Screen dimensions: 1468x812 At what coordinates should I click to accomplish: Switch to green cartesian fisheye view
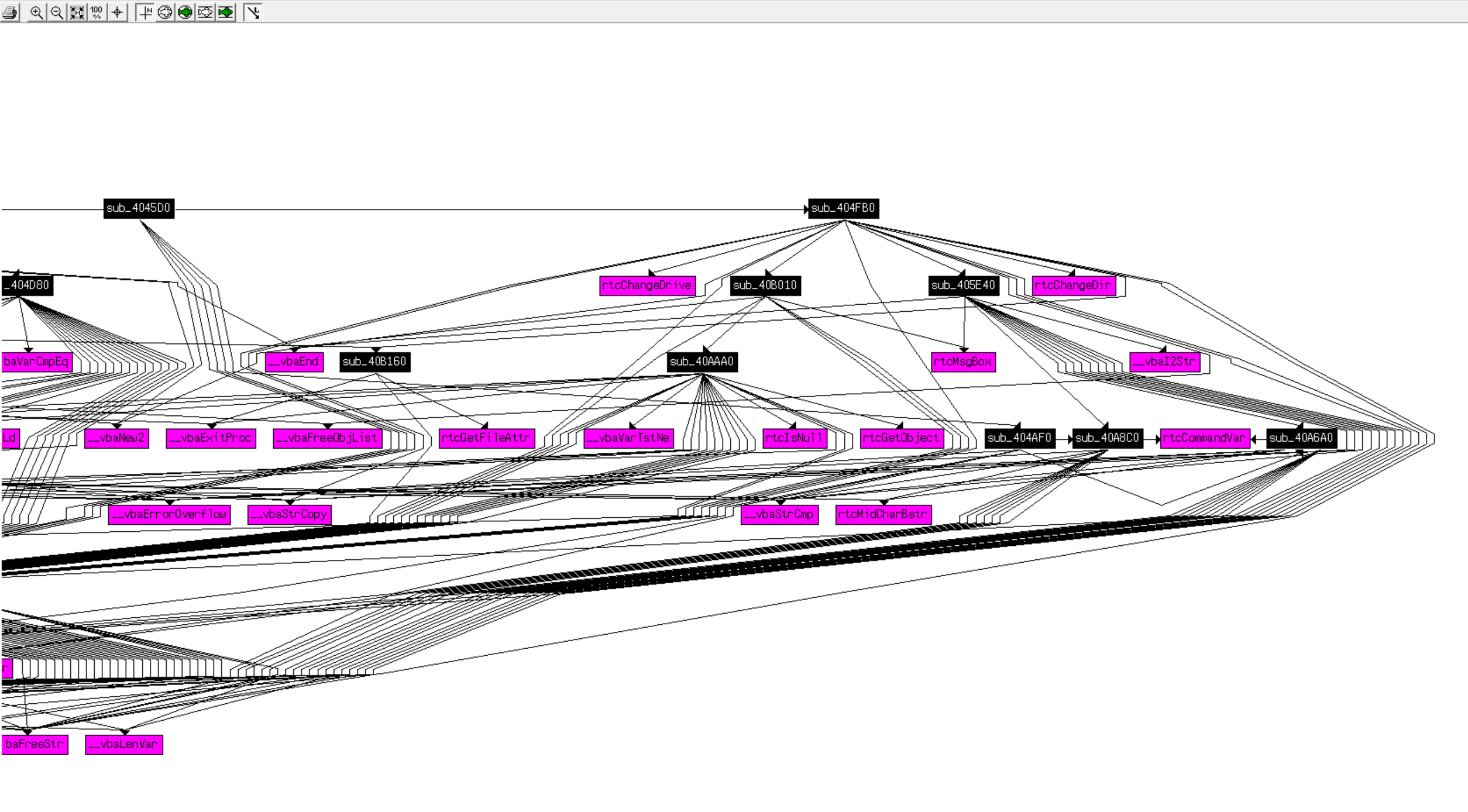click(x=226, y=12)
